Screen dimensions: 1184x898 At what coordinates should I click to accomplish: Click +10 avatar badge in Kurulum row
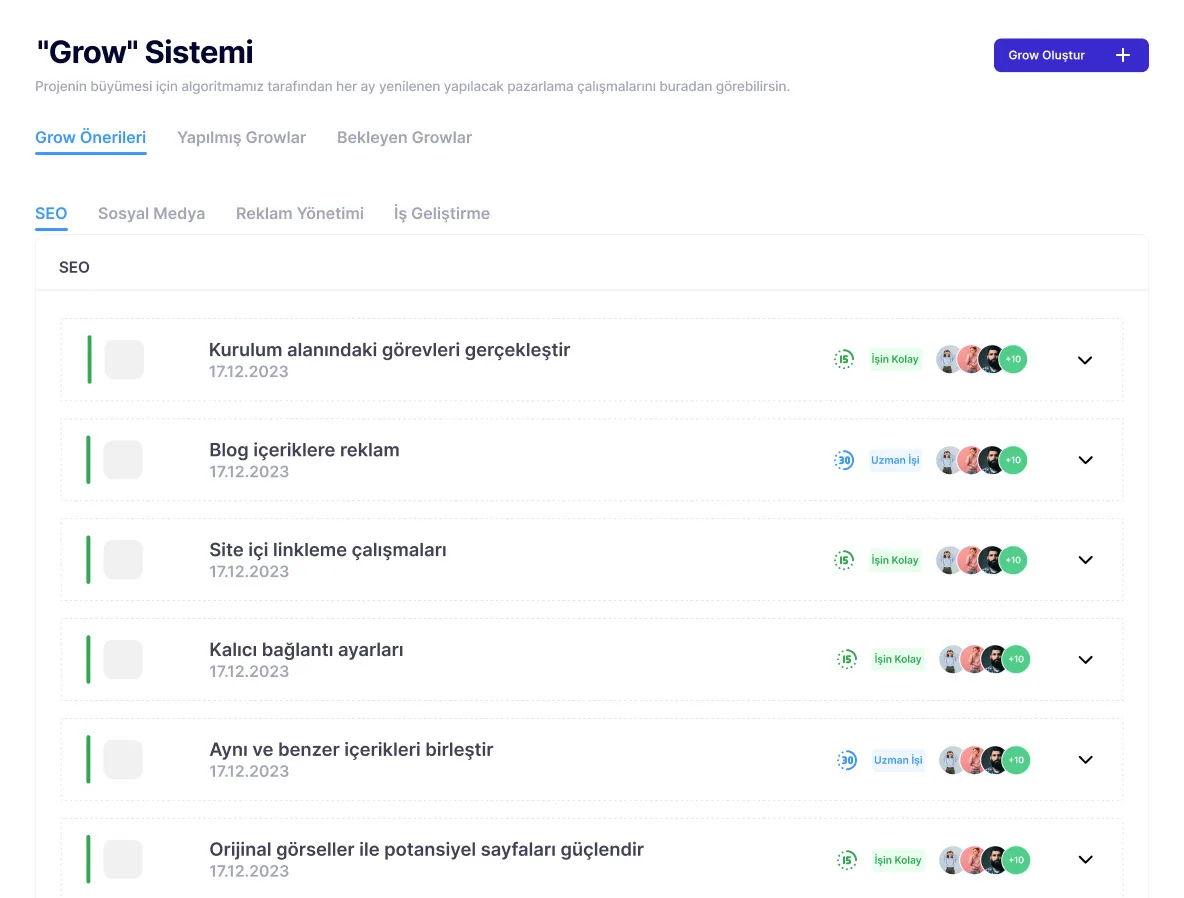point(1013,360)
